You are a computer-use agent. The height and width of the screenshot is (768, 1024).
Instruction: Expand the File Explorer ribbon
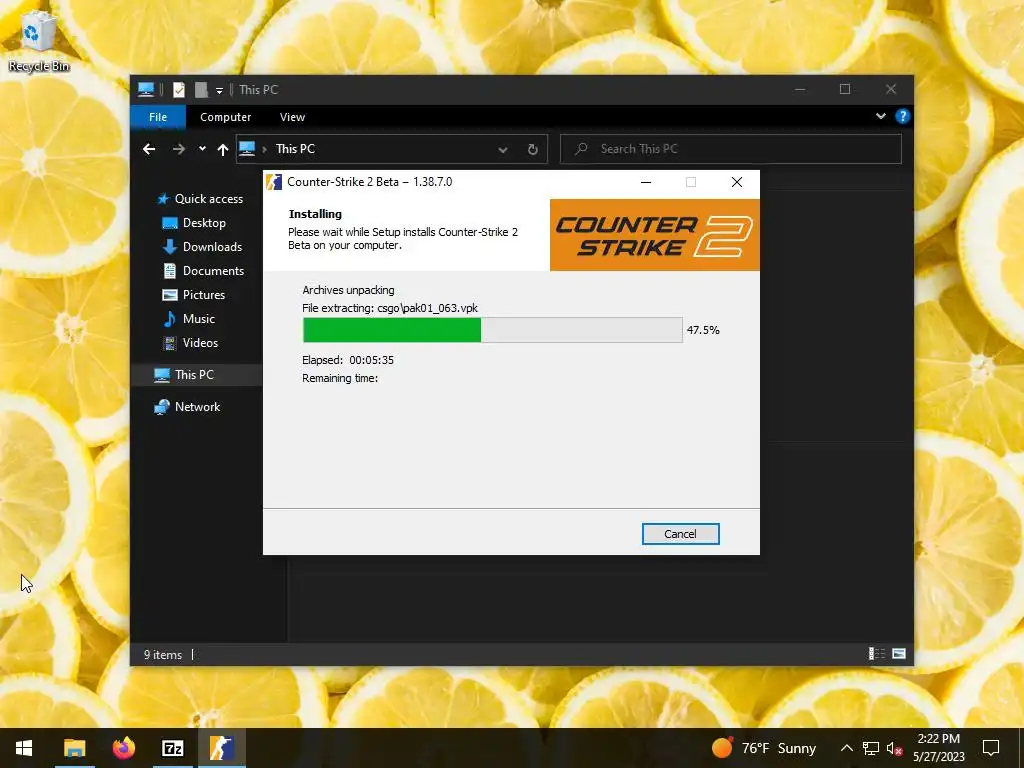tap(880, 116)
